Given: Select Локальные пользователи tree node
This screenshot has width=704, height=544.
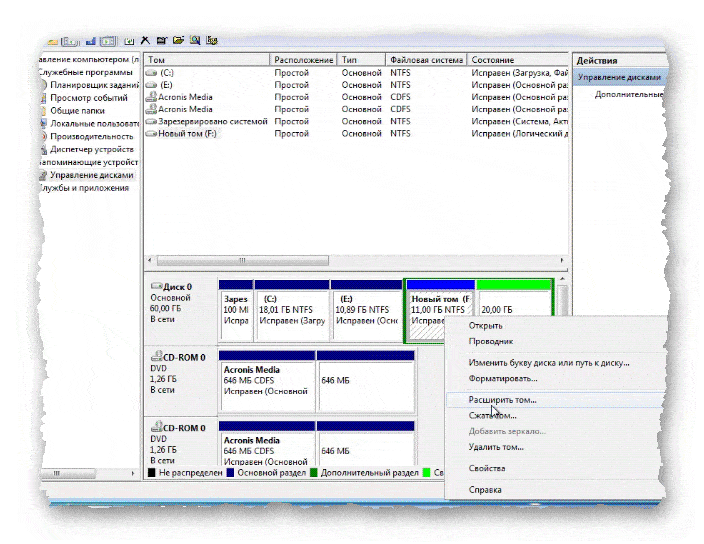Looking at the screenshot, I should pyautogui.click(x=94, y=123).
